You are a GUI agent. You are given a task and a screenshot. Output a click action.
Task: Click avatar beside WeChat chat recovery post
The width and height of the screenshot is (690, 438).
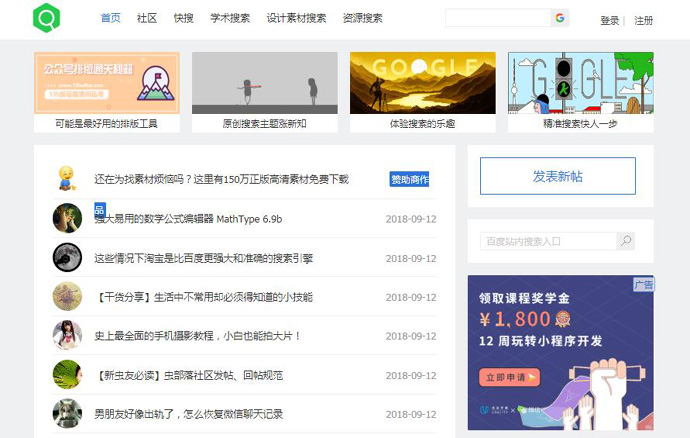tap(67, 414)
